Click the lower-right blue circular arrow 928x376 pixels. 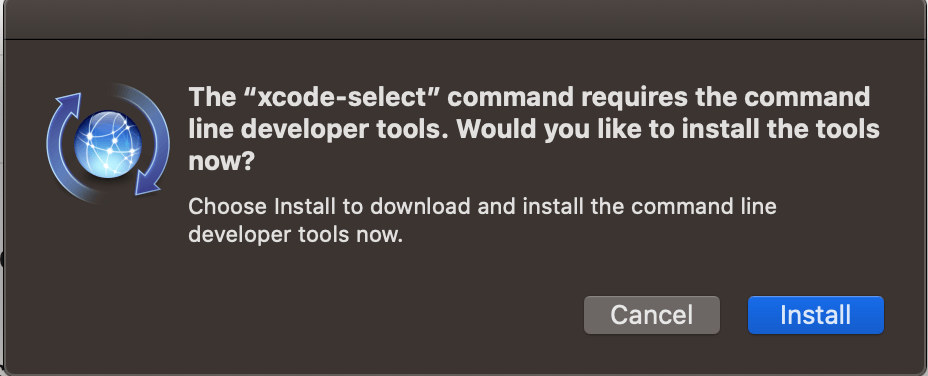click(153, 160)
